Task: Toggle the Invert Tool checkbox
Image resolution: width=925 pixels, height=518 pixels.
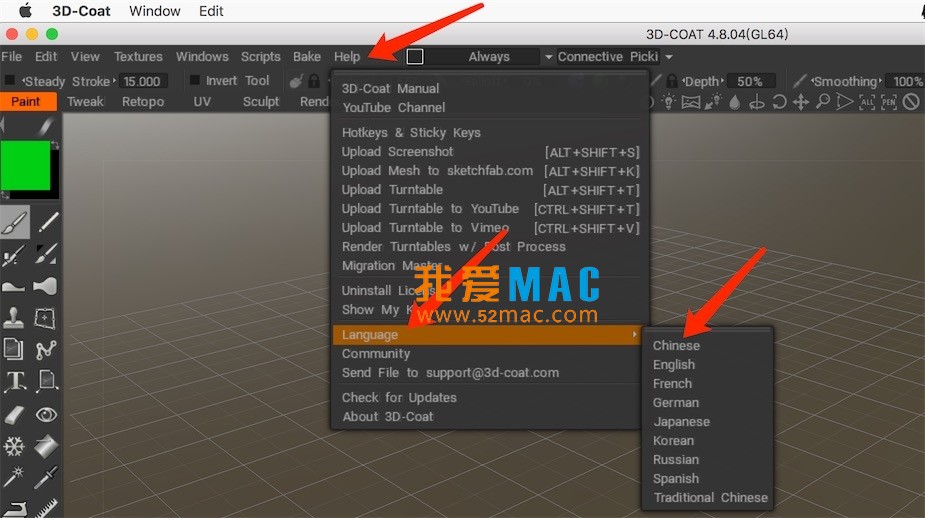Action: (x=194, y=80)
